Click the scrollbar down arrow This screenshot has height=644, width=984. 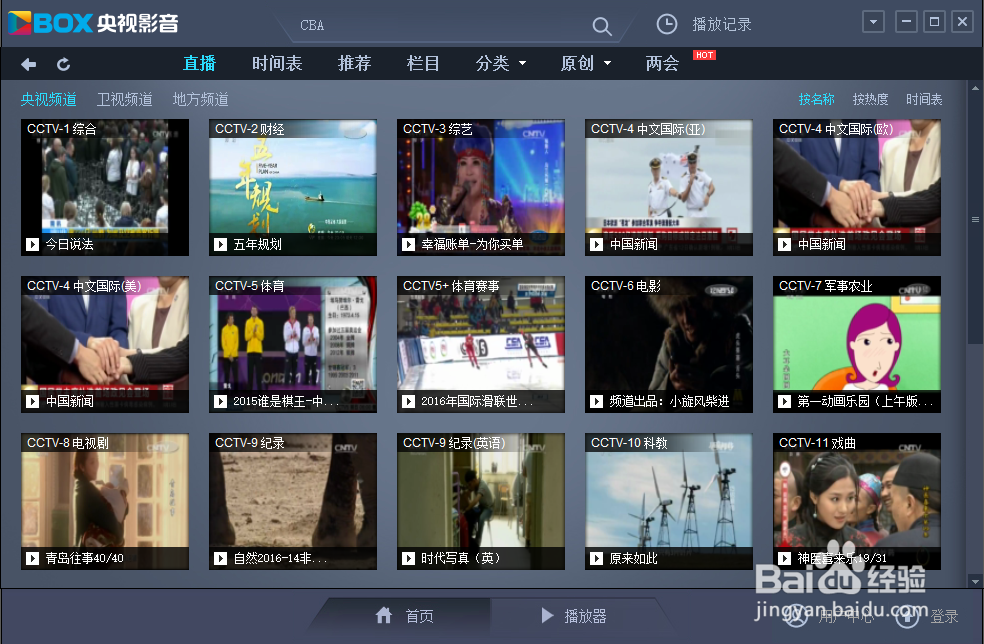point(975,581)
